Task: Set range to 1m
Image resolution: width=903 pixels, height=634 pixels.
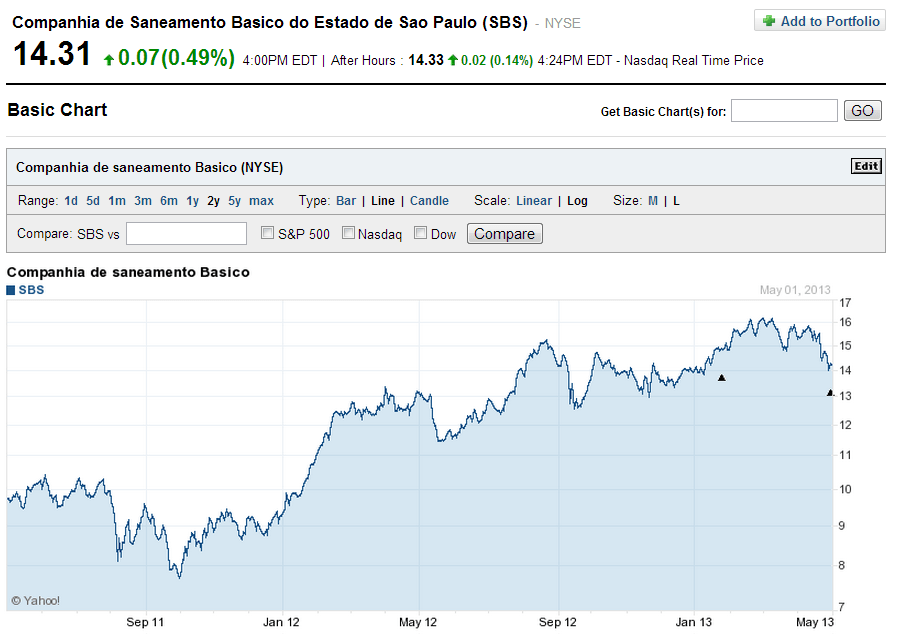Action: coord(117,201)
